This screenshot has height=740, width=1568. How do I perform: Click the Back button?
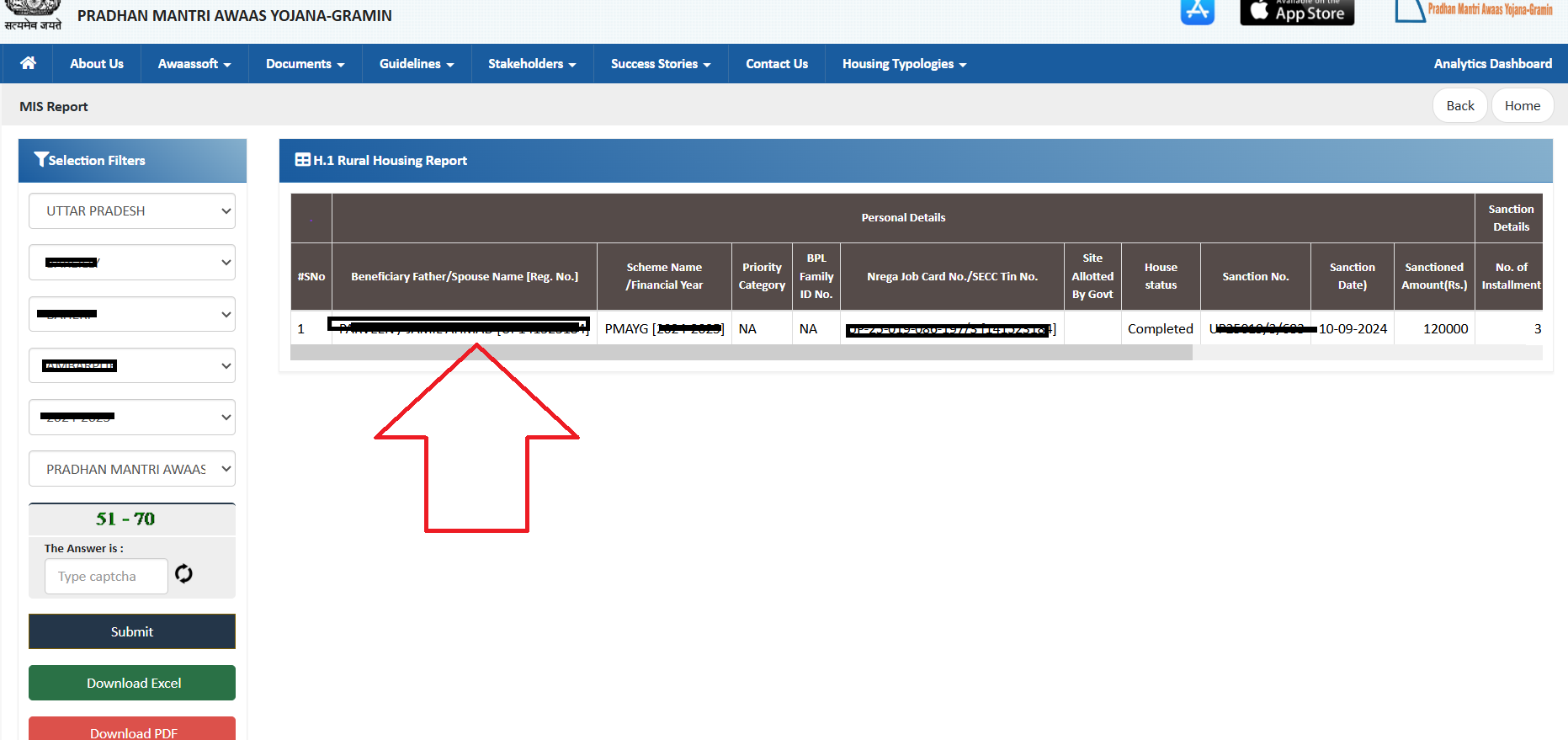pos(1460,106)
